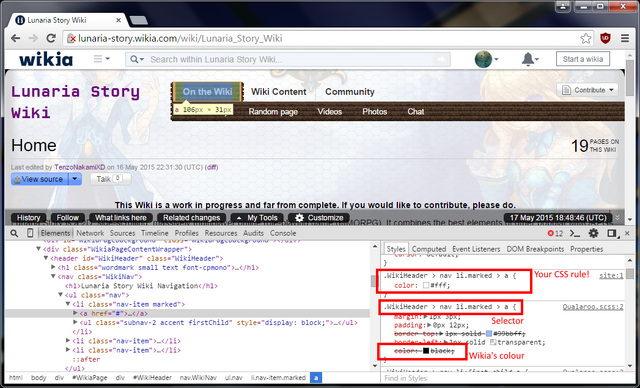Expand the a href="#" element node

click(75, 313)
